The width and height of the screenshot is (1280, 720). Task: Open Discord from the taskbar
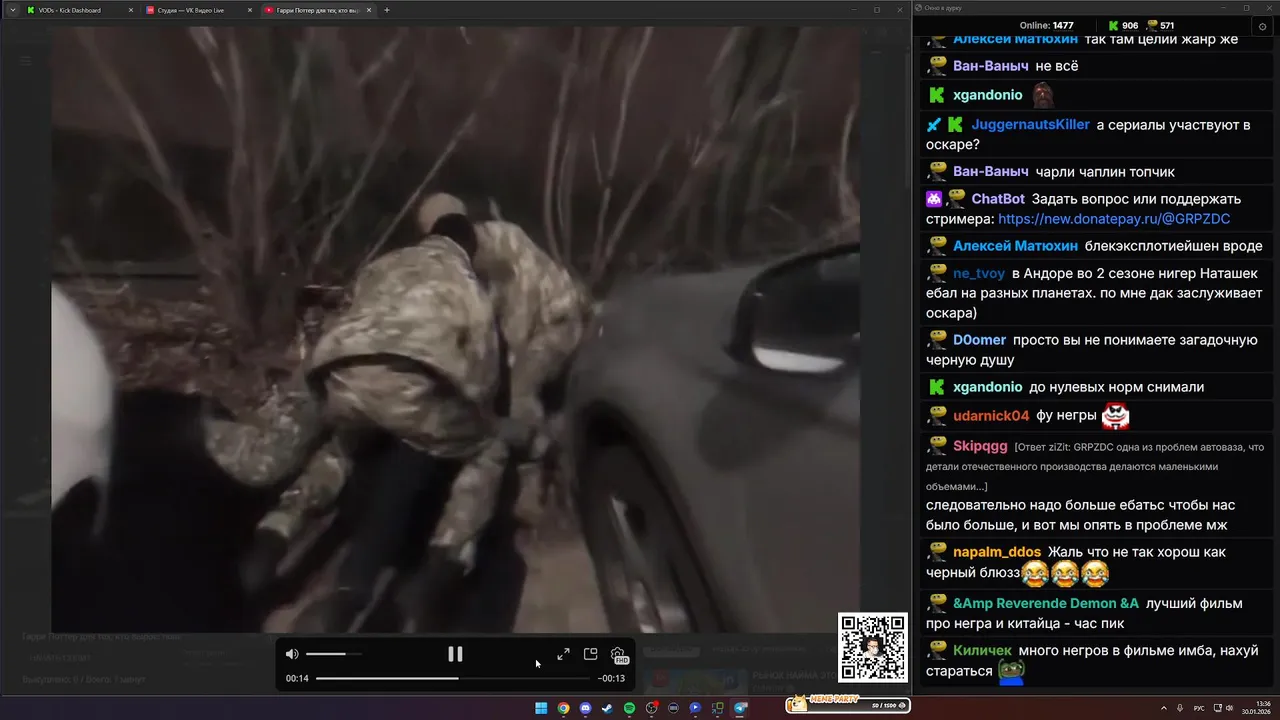click(585, 708)
